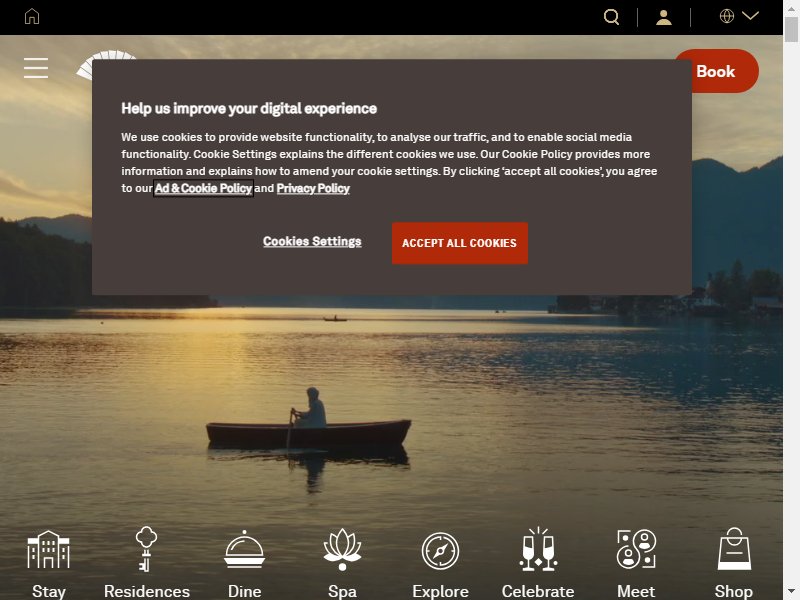This screenshot has width=800, height=600.
Task: Click the scrollbar down arrow
Action: coord(791,592)
